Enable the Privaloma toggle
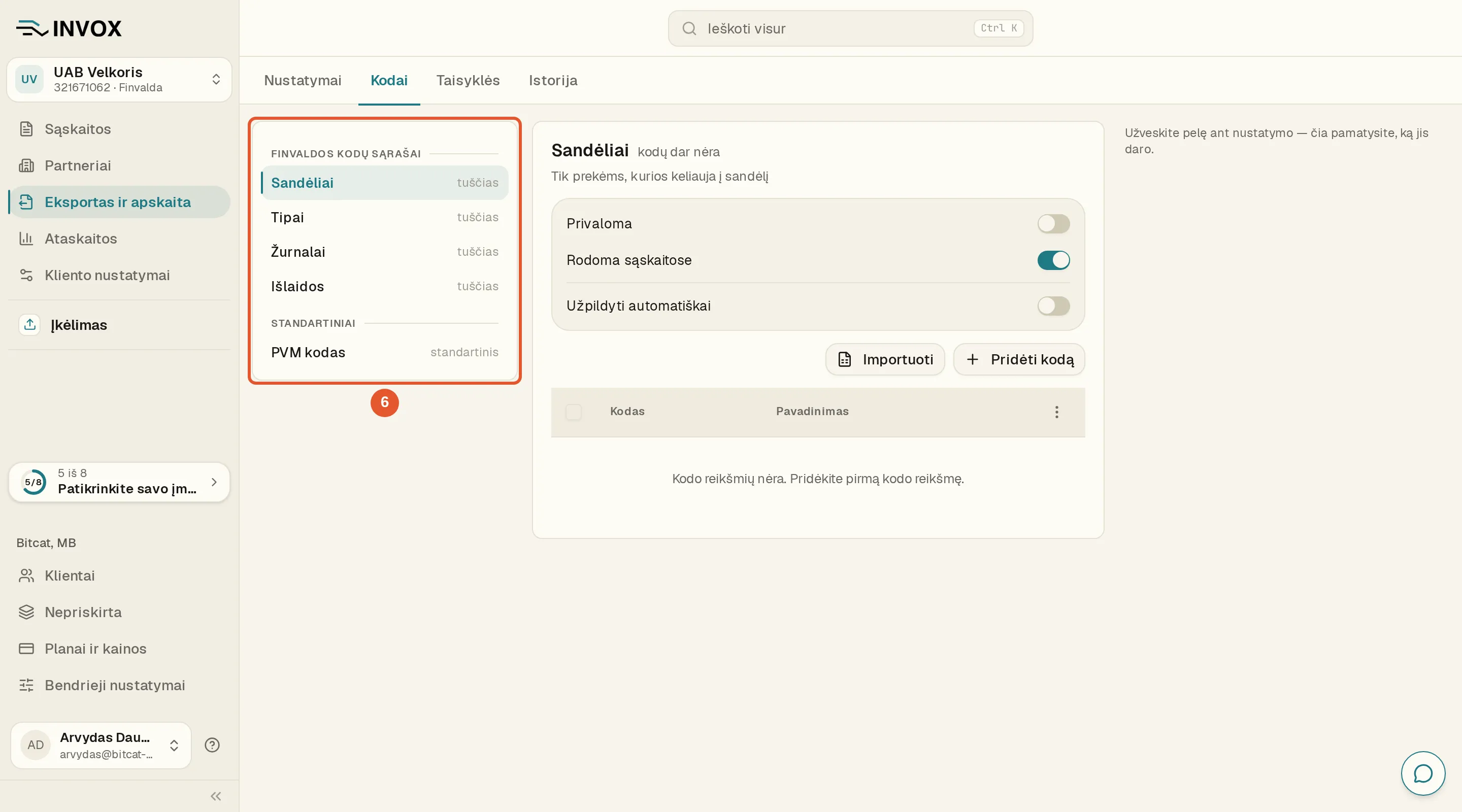Viewport: 1462px width, 812px height. point(1053,224)
